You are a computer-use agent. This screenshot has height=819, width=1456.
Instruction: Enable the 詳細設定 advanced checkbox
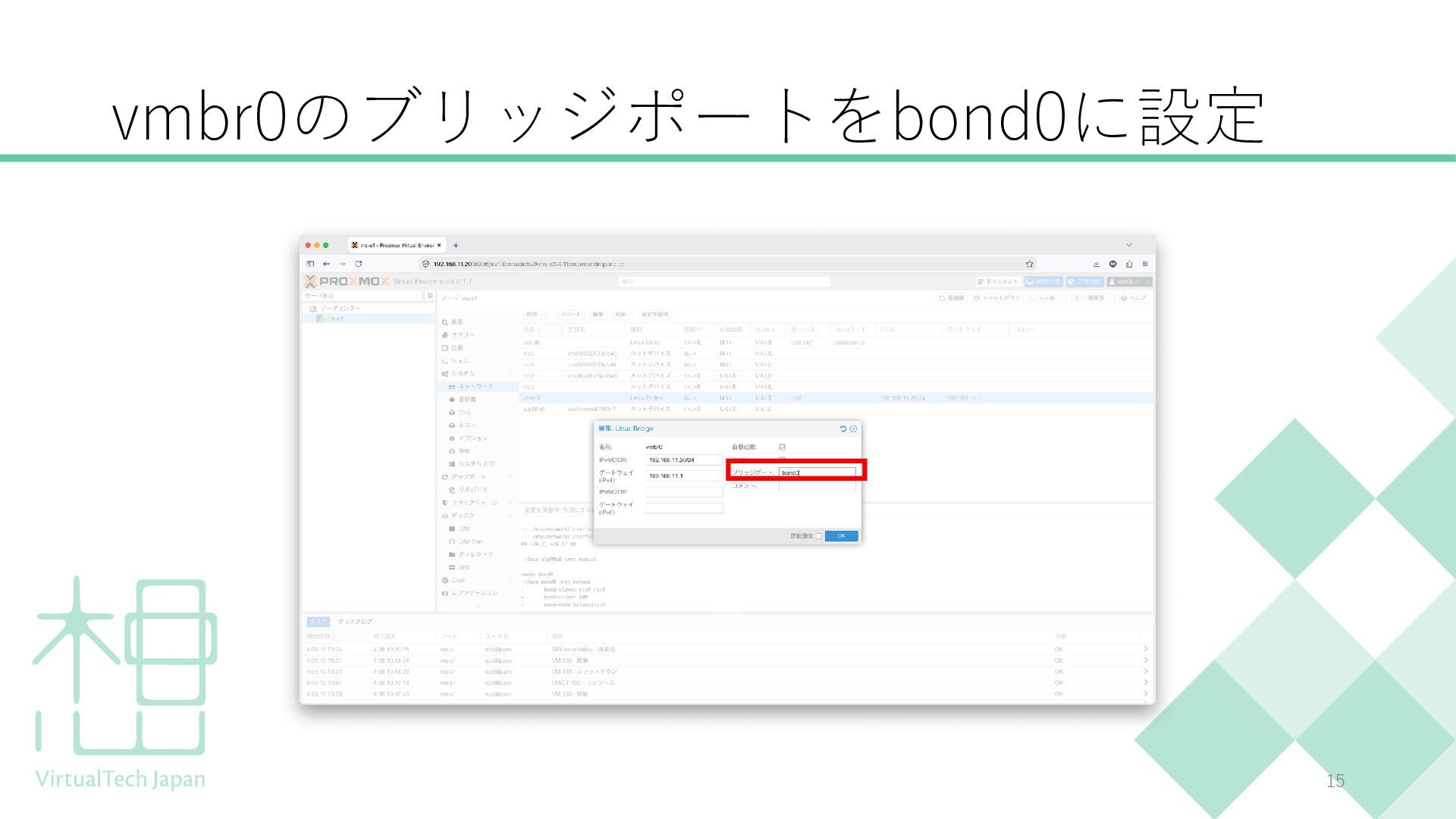click(819, 536)
